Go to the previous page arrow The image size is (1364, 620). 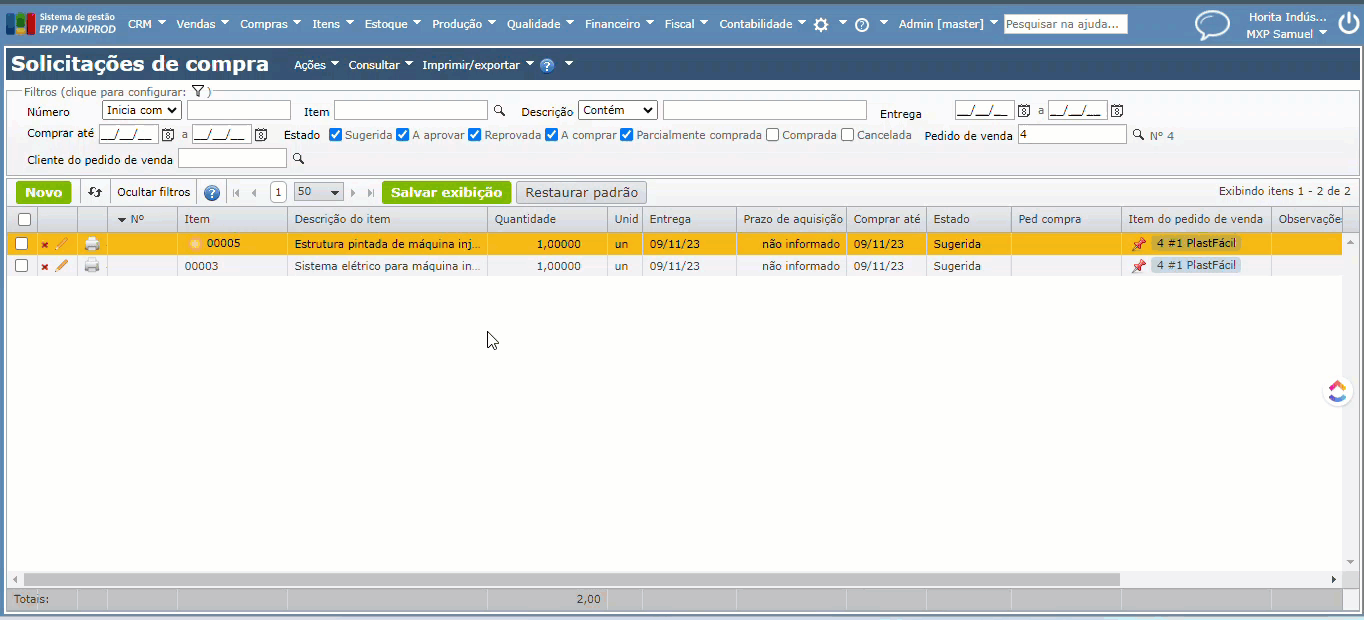[x=255, y=193]
